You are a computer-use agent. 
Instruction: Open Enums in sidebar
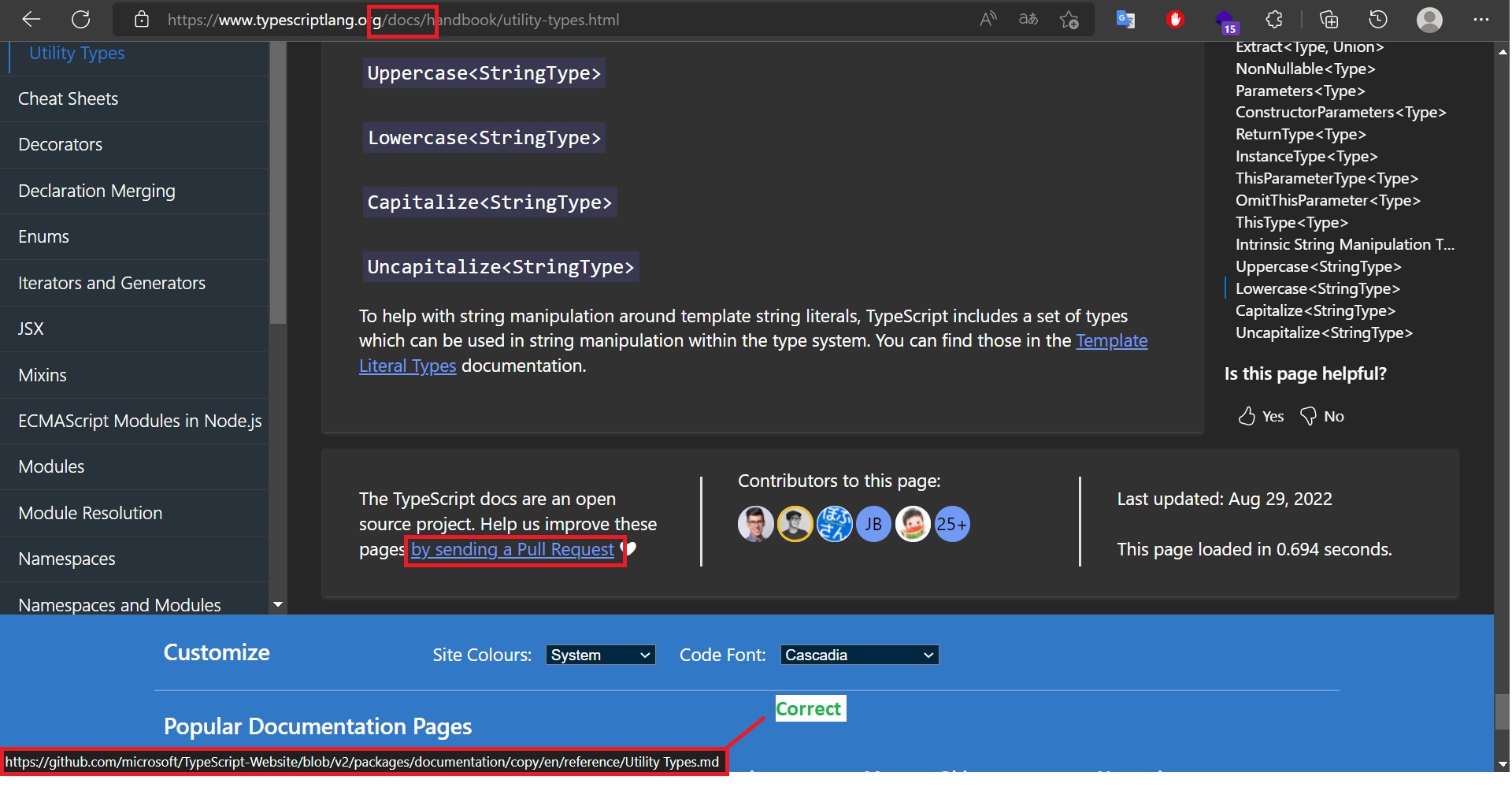pyautogui.click(x=134, y=236)
